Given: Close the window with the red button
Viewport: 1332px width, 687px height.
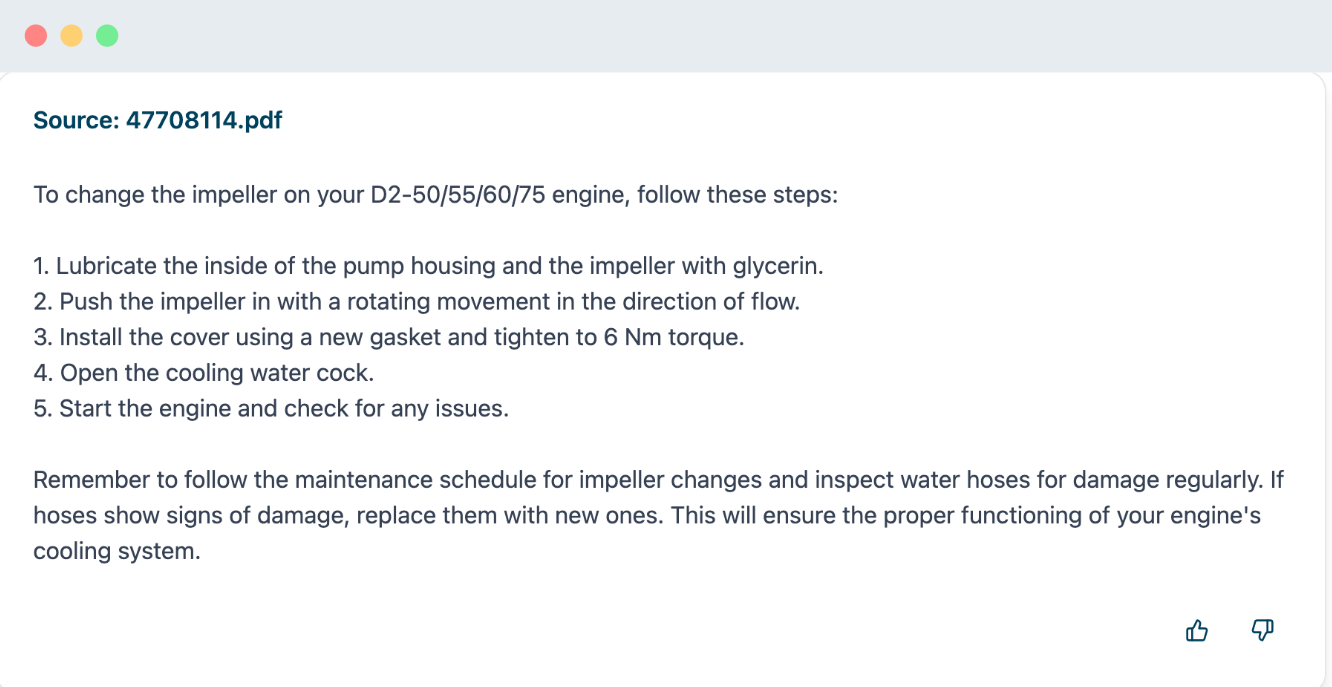Looking at the screenshot, I should tap(36, 36).
